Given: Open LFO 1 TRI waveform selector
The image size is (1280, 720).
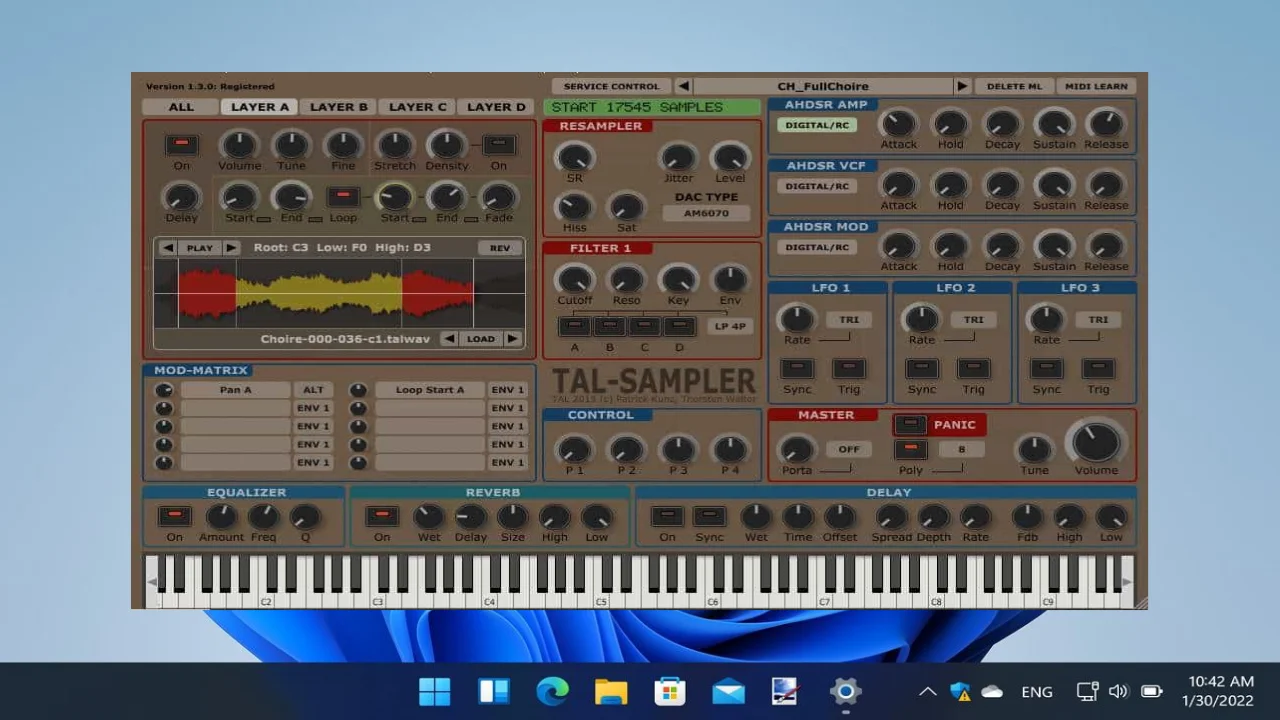Looking at the screenshot, I should click(x=849, y=320).
